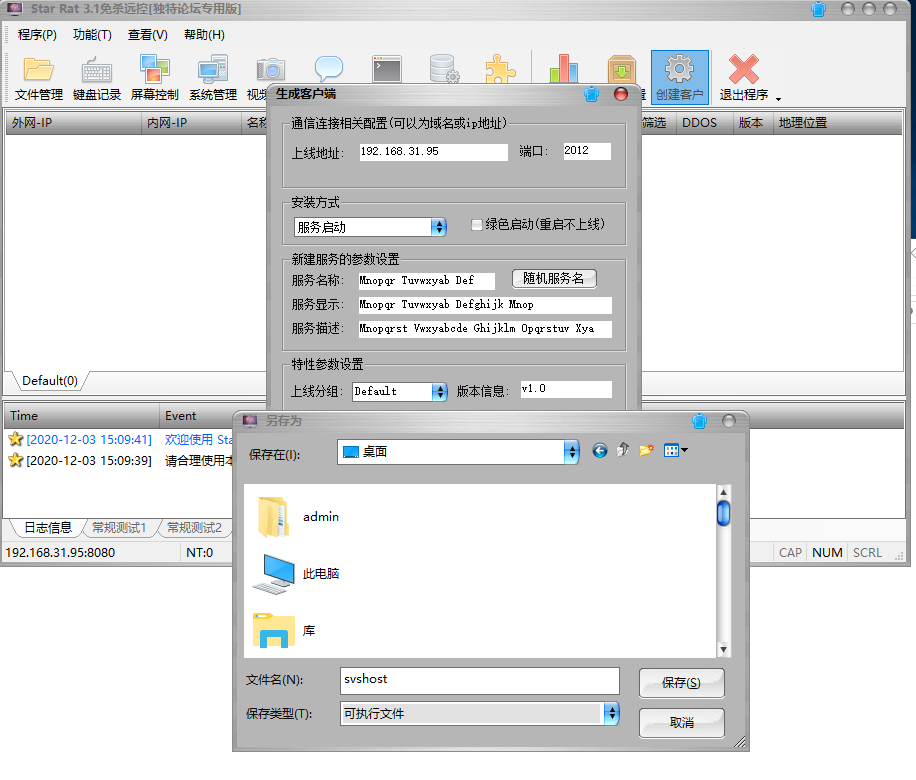Open the 程序(P) menu
The width and height of the screenshot is (916, 780).
tap(37, 34)
